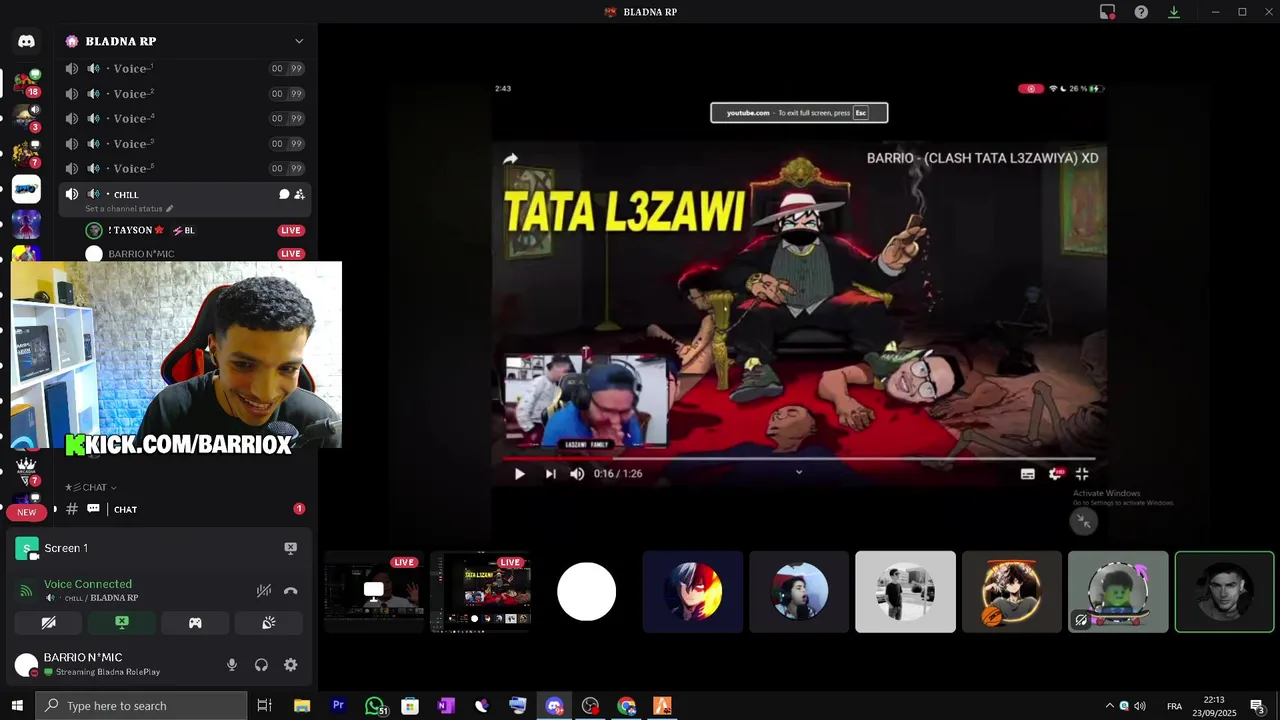
Task: Select the first LIVE stream thumbnail
Action: click(x=374, y=592)
